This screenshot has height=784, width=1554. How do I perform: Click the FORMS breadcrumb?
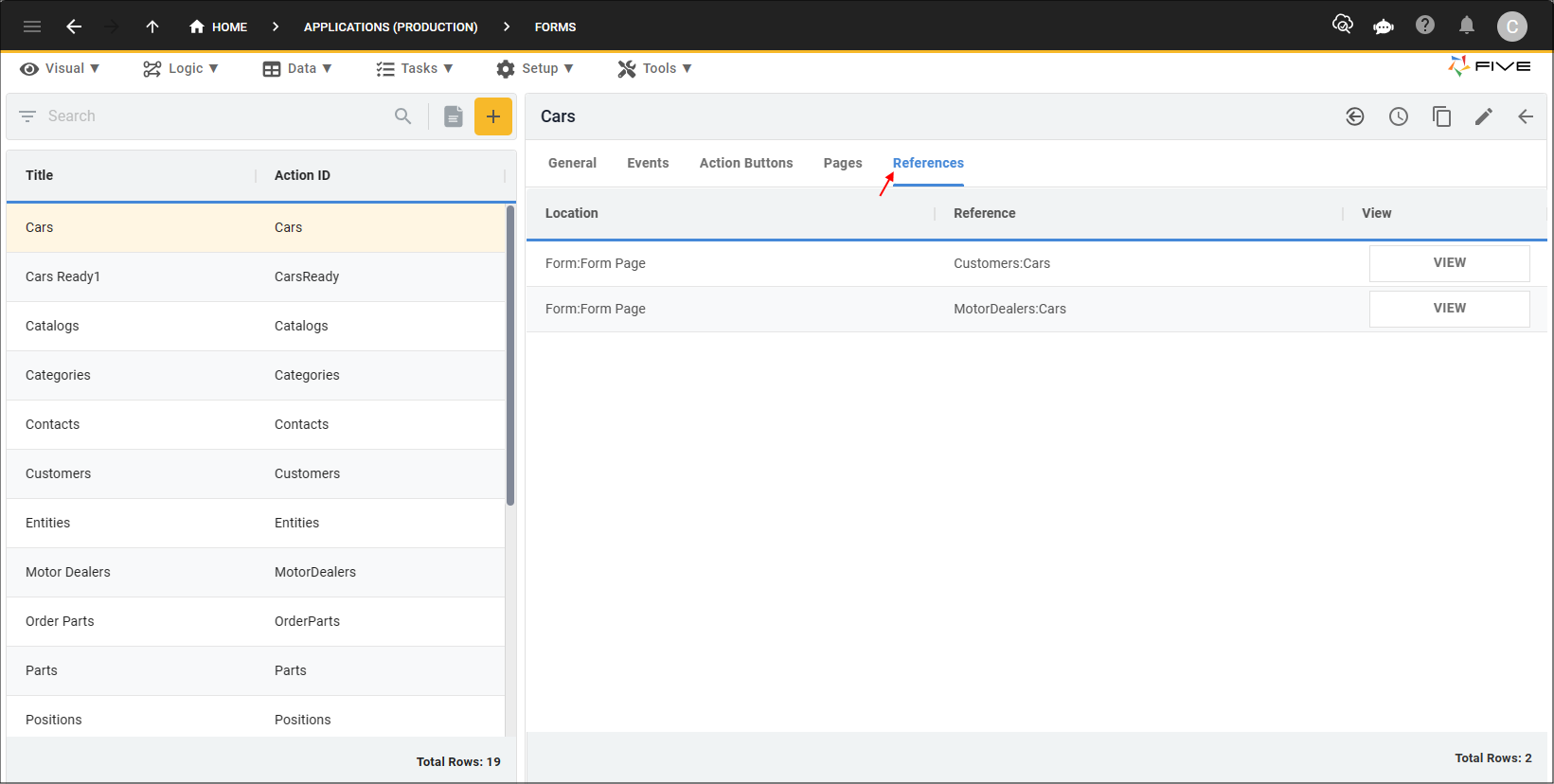click(x=555, y=27)
